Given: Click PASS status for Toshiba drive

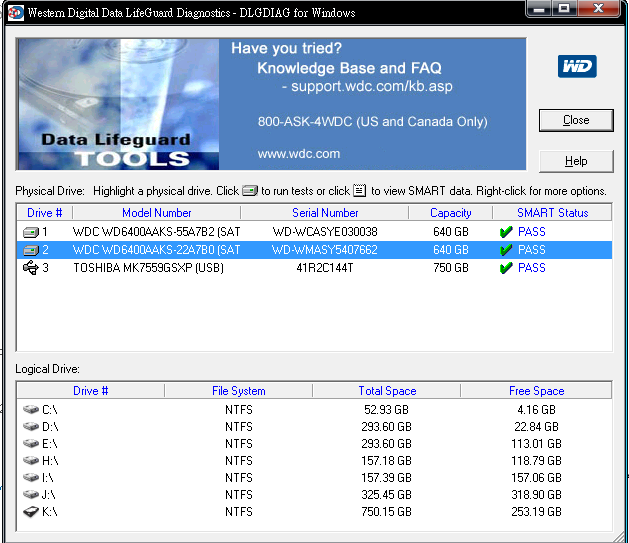Looking at the screenshot, I should tap(532, 267).
